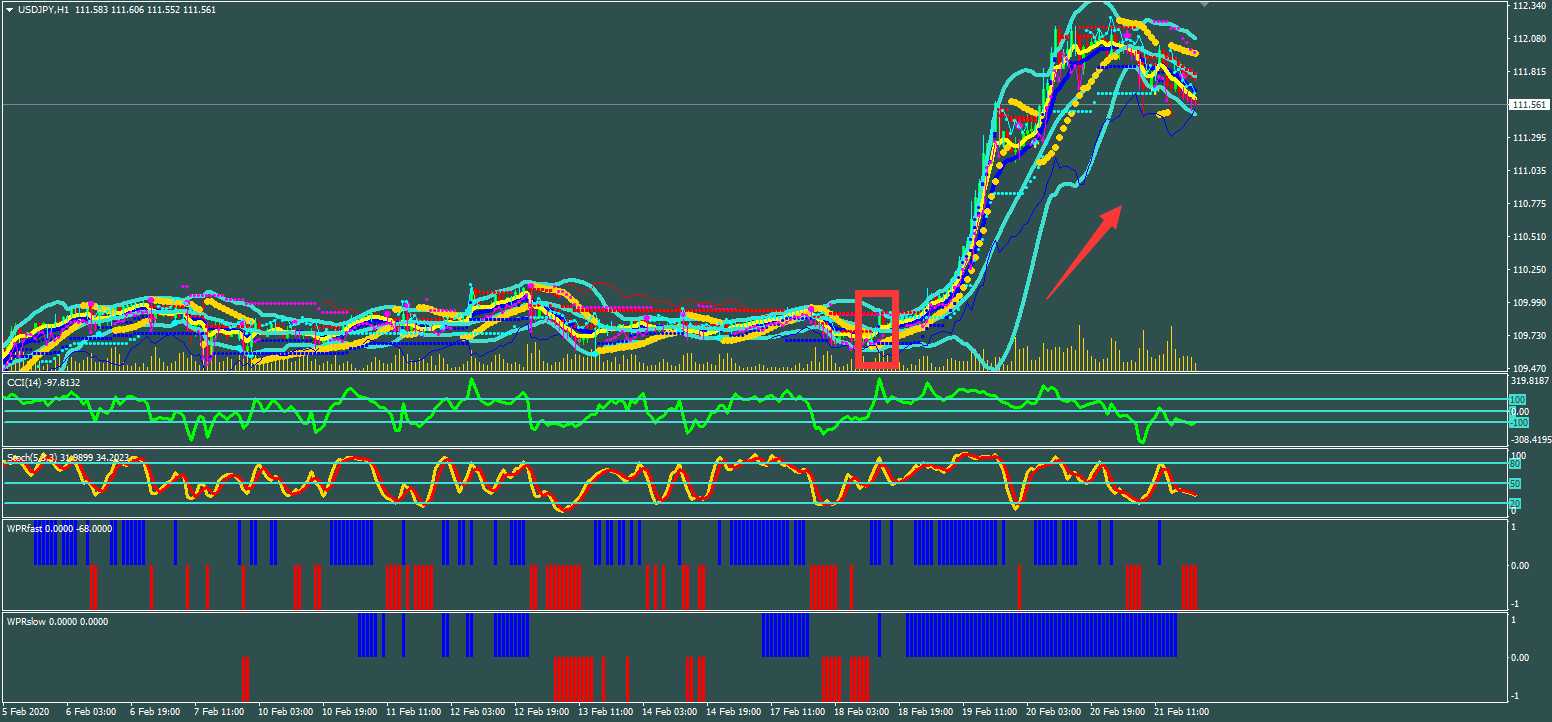This screenshot has height=722, width=1552.
Task: Click the gray chart shift marker triangle
Action: coord(1204,5)
